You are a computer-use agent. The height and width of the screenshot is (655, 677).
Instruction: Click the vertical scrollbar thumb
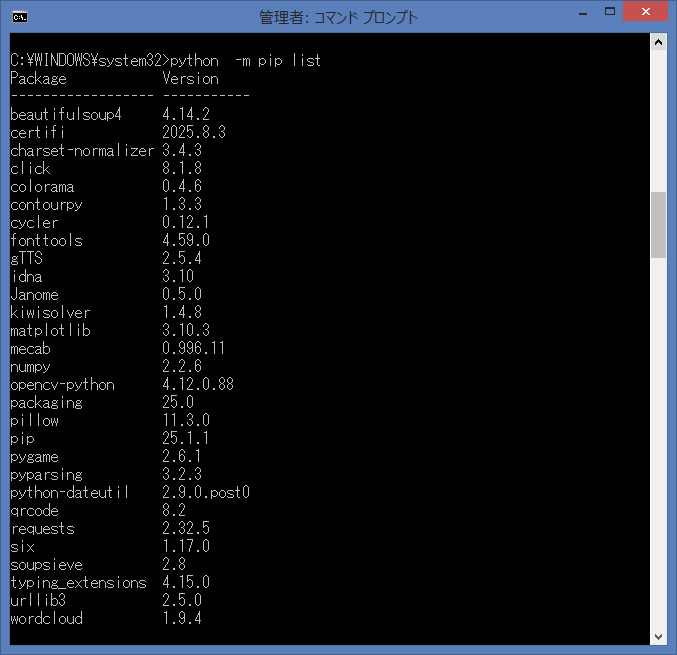tap(658, 225)
